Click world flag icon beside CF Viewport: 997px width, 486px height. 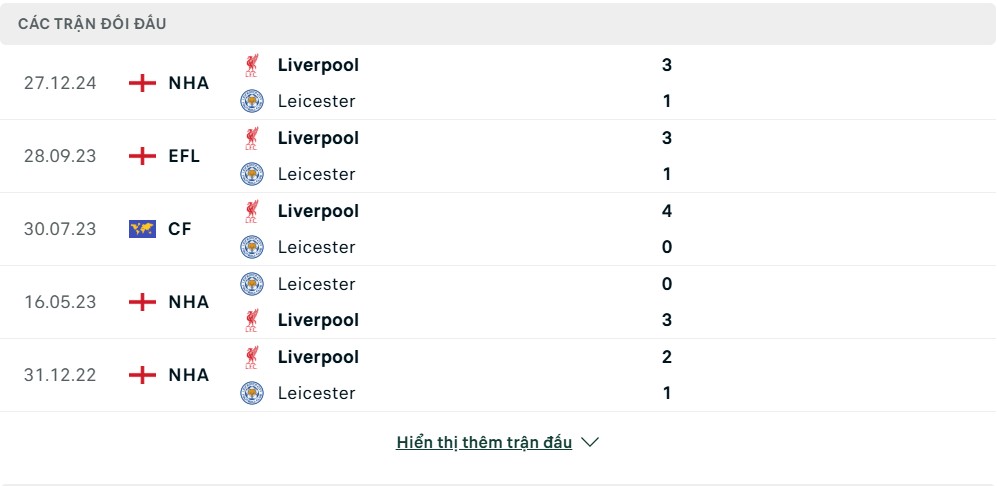(142, 229)
